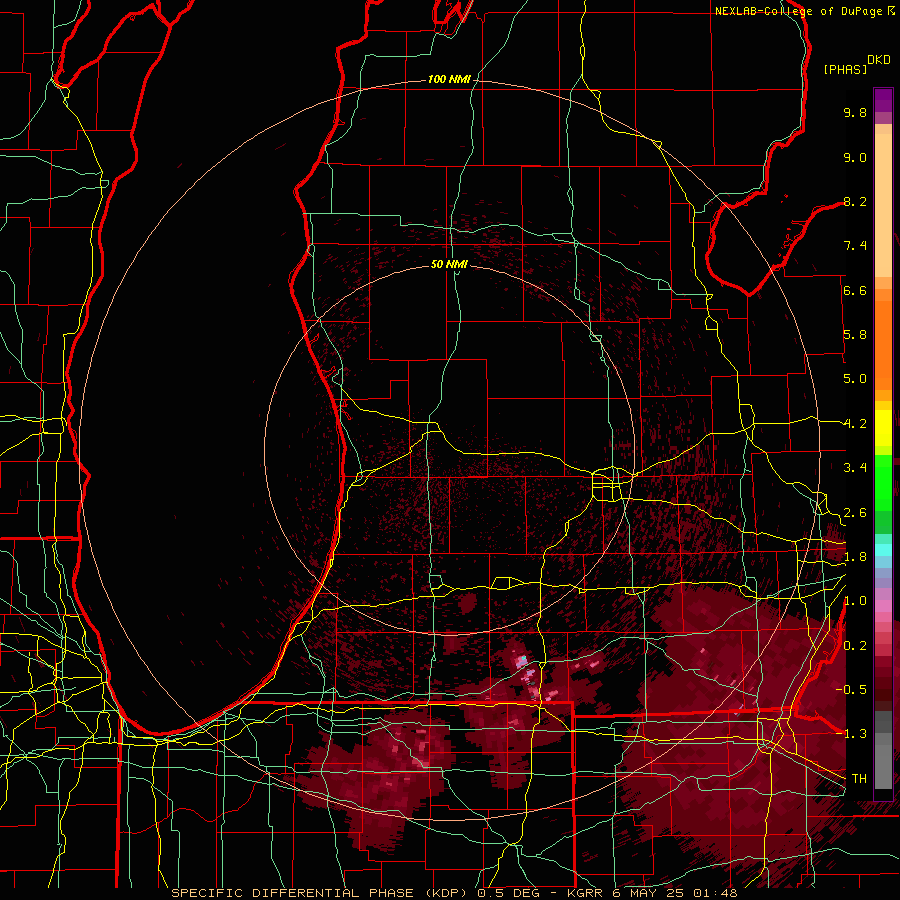Screen dimensions: 900x900
Task: Click the 6.6 value on the color scale
Action: pos(855,290)
